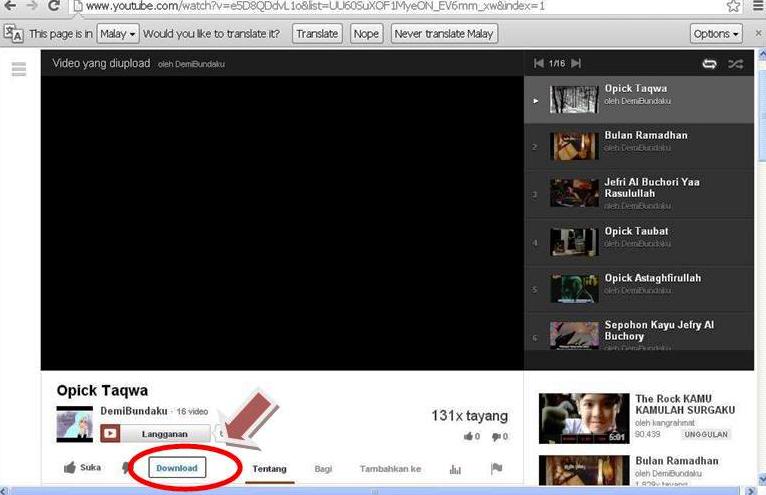Click the Nope button
Viewport: 766px width, 495px height.
coord(366,34)
